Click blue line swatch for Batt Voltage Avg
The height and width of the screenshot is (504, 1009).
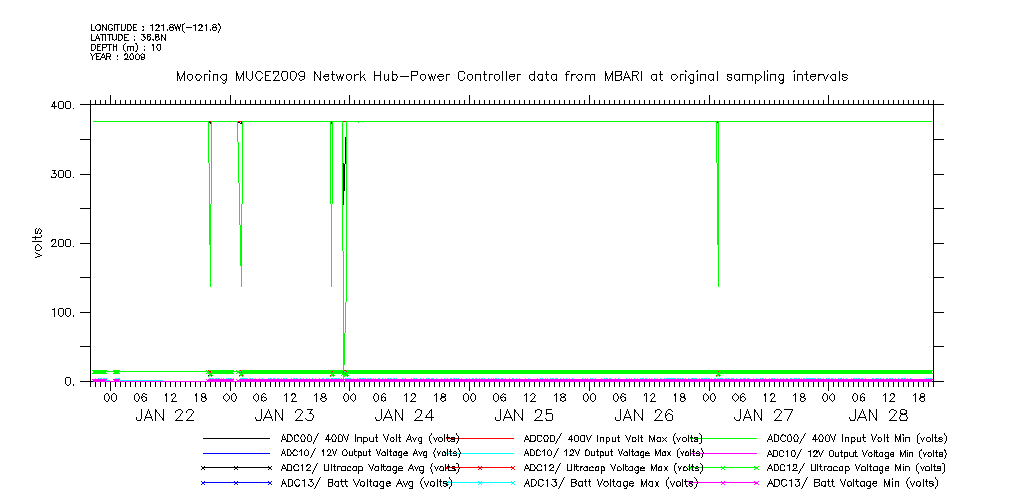coord(237,482)
